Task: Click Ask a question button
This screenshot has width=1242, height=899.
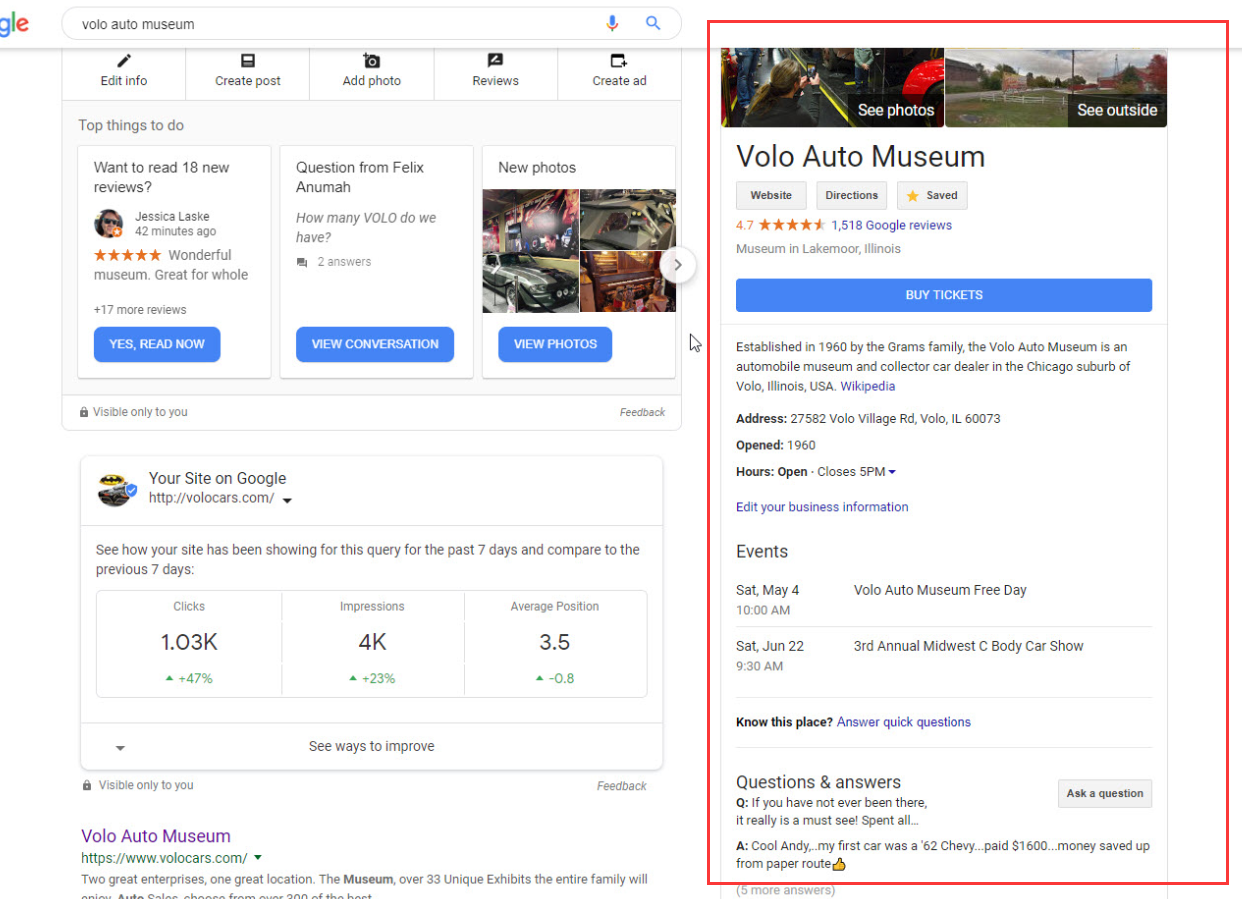Action: [x=1105, y=793]
